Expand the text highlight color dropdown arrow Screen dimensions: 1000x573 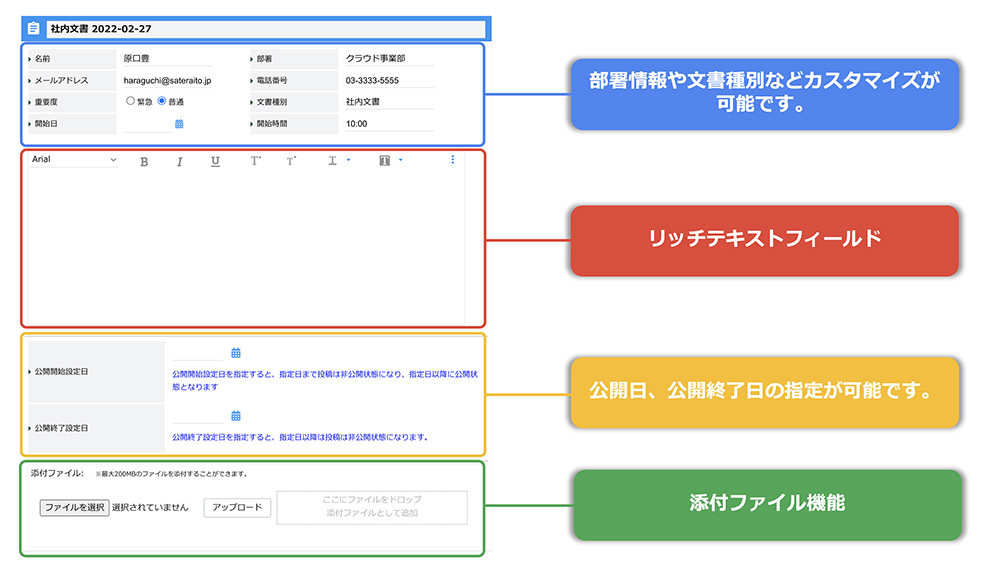pyautogui.click(x=400, y=160)
